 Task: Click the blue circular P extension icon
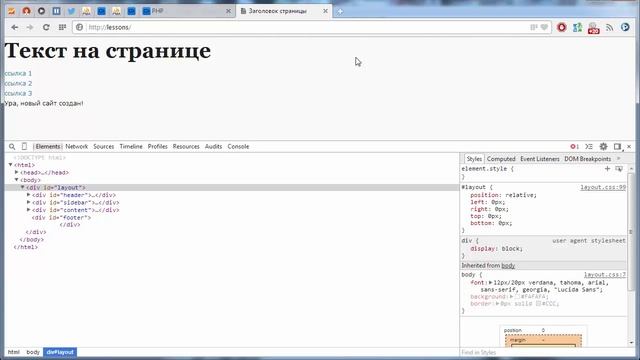(625, 27)
